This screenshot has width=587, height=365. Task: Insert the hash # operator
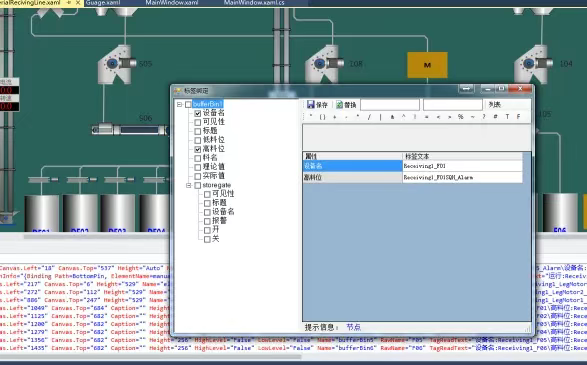(x=495, y=117)
